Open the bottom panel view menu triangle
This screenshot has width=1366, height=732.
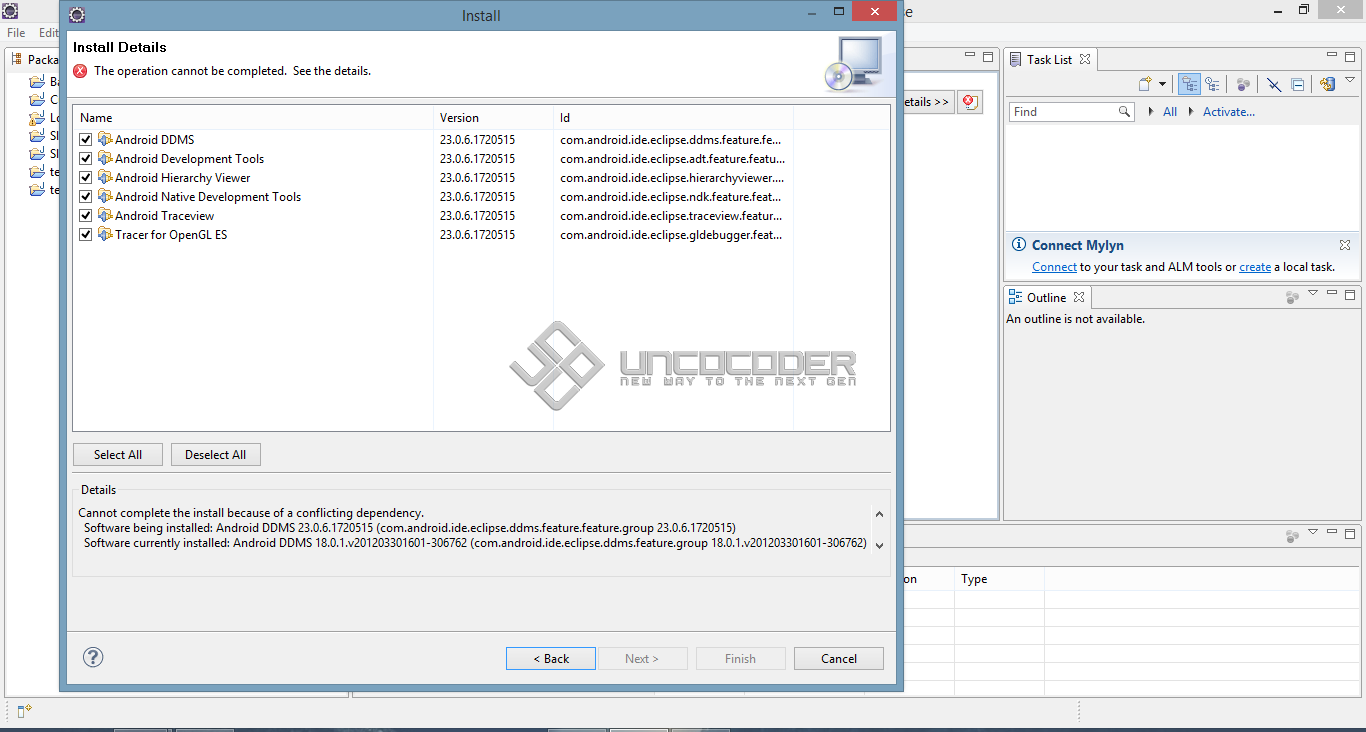[x=1314, y=531]
